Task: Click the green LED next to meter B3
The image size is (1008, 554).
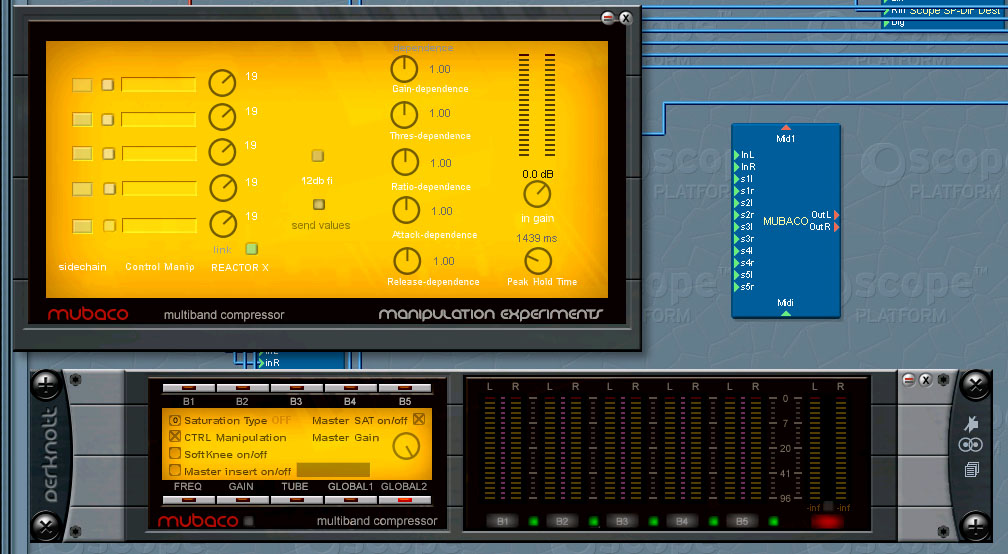Action: pos(654,521)
